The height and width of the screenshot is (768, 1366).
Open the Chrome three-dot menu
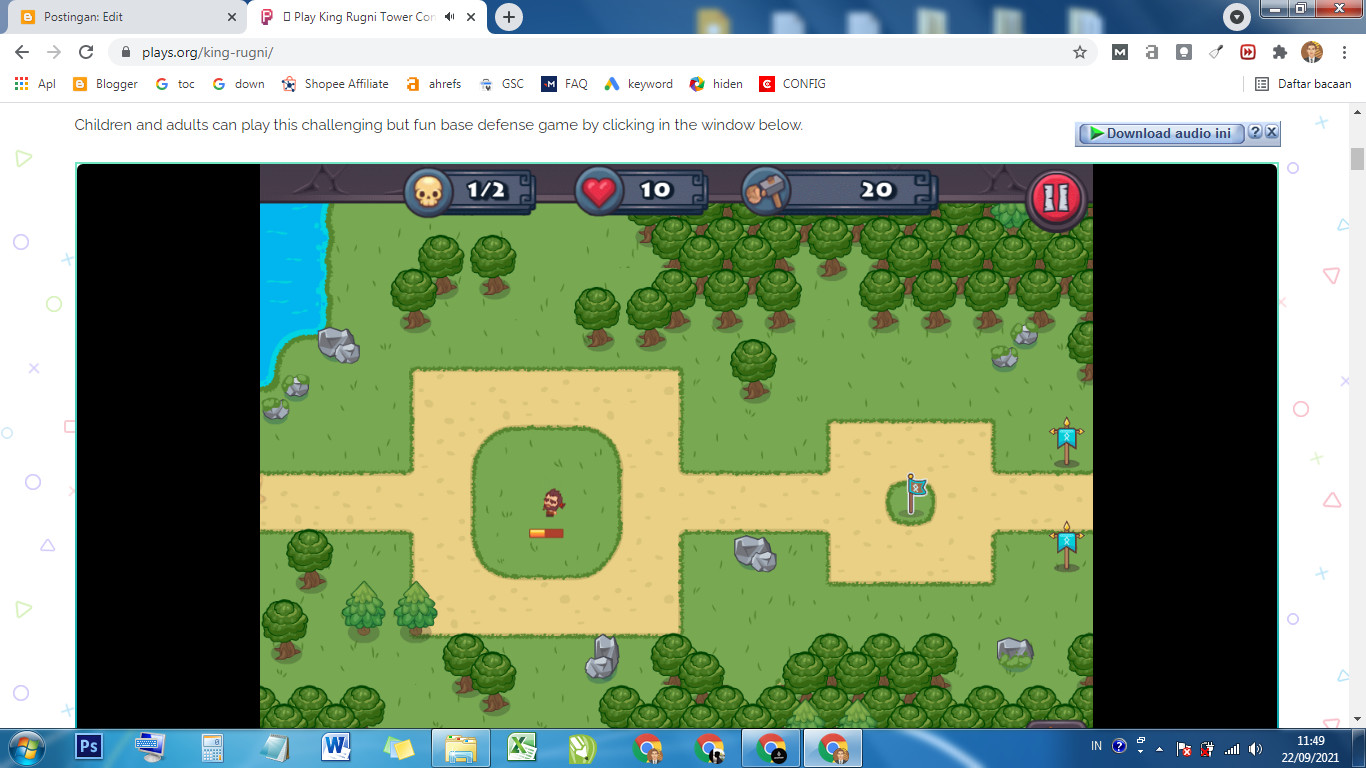pyautogui.click(x=1344, y=52)
